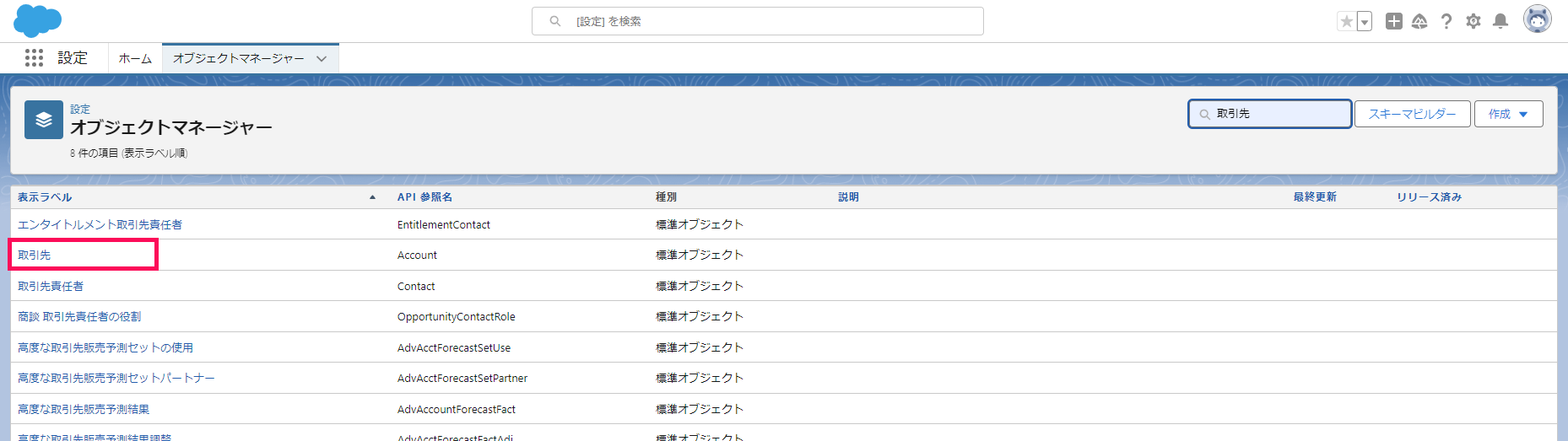Sort by 表示ラベル column header
This screenshot has height=441, width=1568.
click(45, 196)
